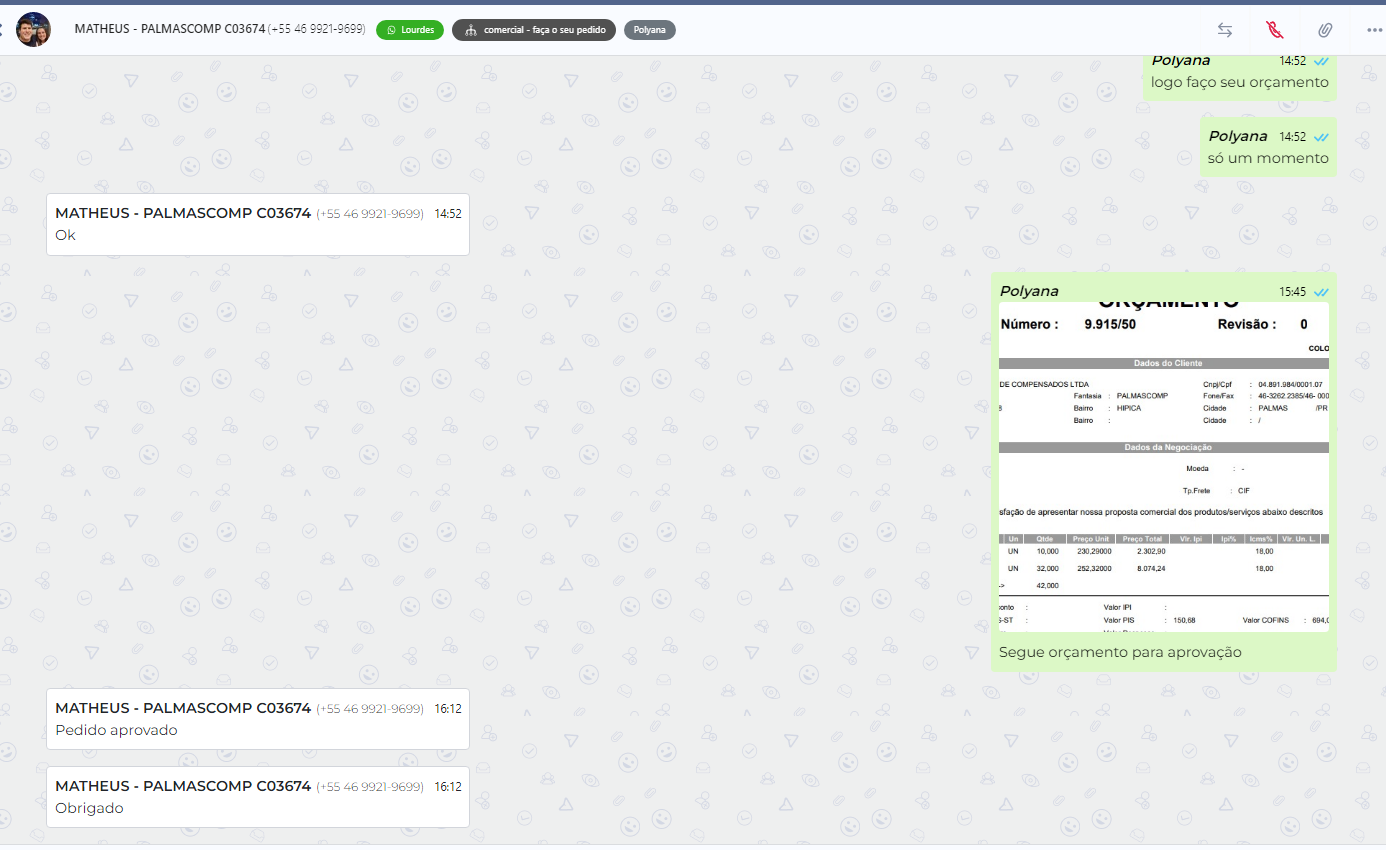Viewport: 1386px width, 850px height.
Task: Open the paperclip attachment icon
Action: click(x=1325, y=30)
